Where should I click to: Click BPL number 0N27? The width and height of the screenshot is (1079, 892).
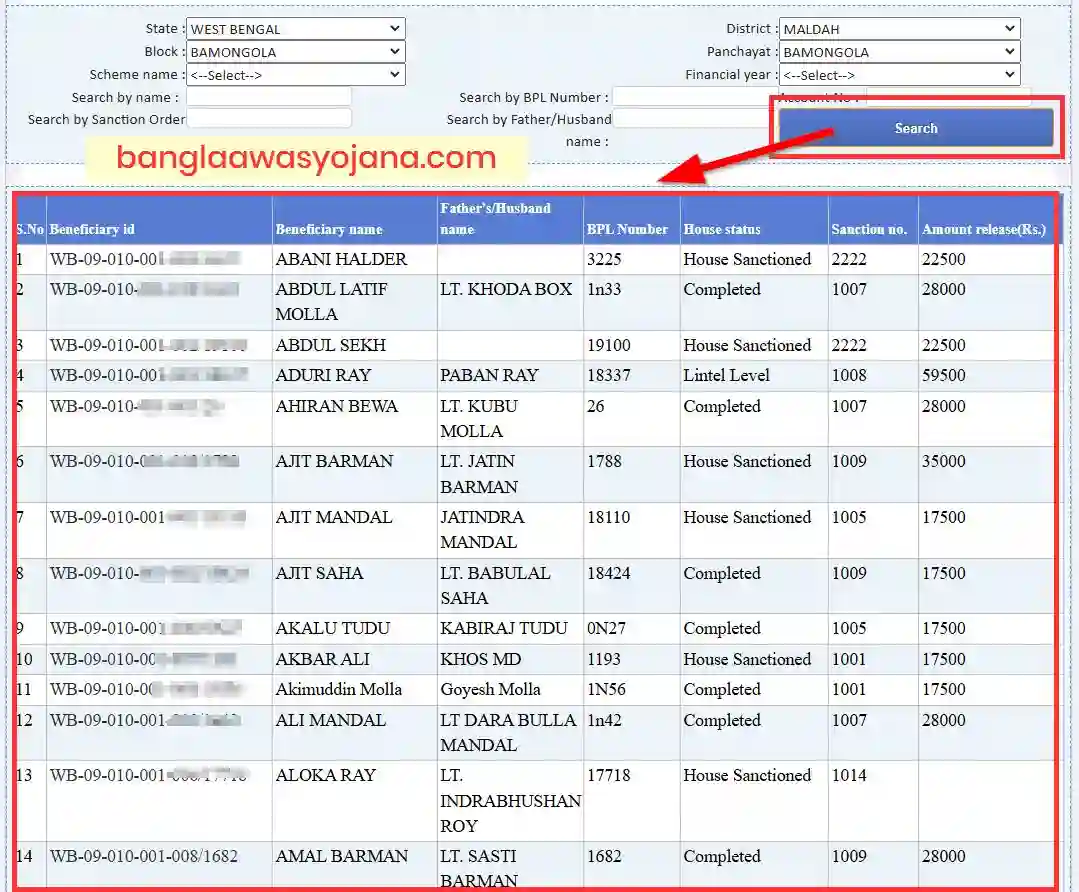(x=606, y=628)
